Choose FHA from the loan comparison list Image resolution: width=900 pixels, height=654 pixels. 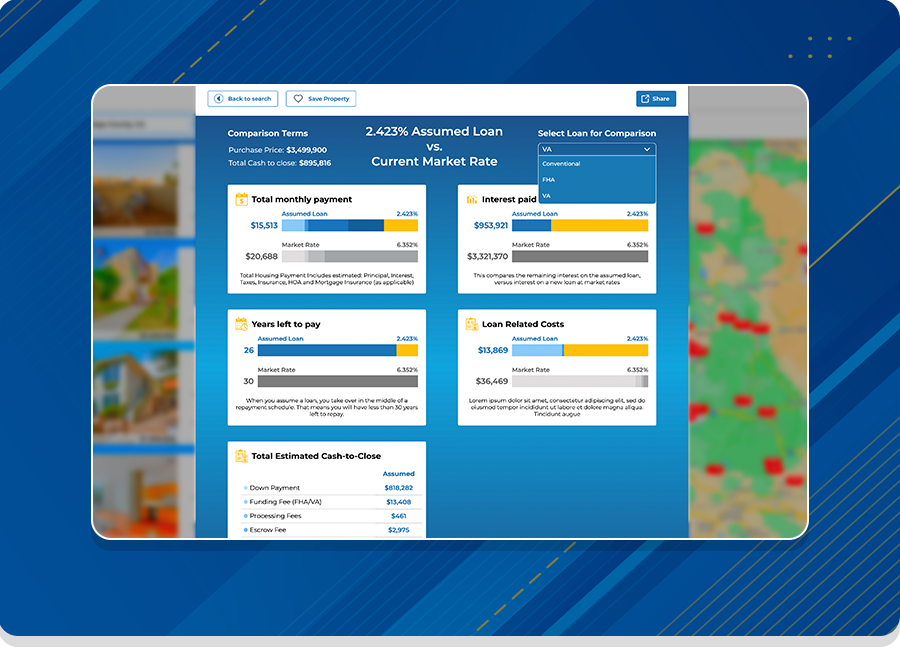point(548,180)
